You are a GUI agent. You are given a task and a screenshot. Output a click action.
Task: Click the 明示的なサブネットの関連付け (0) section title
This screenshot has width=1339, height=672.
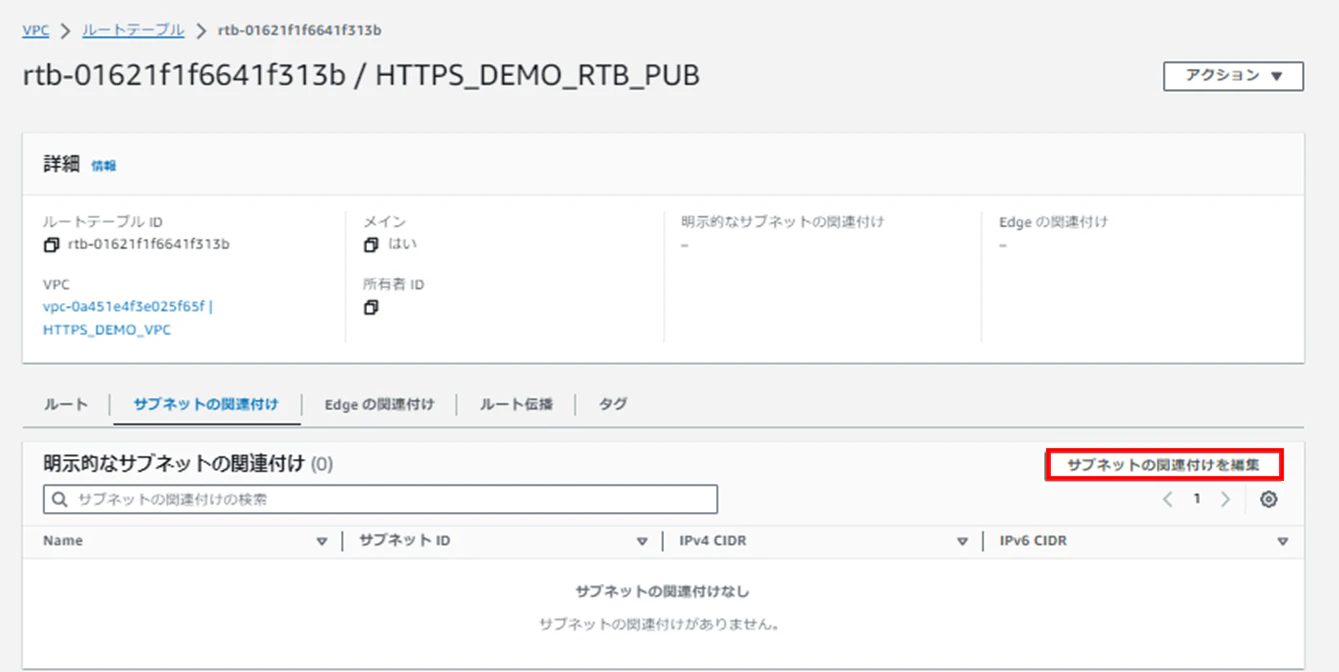[188, 464]
